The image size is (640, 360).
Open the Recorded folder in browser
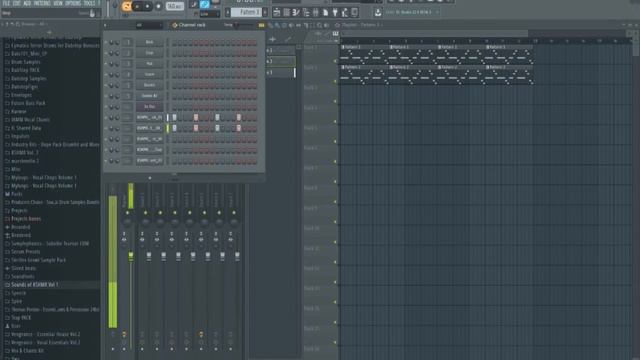20,227
